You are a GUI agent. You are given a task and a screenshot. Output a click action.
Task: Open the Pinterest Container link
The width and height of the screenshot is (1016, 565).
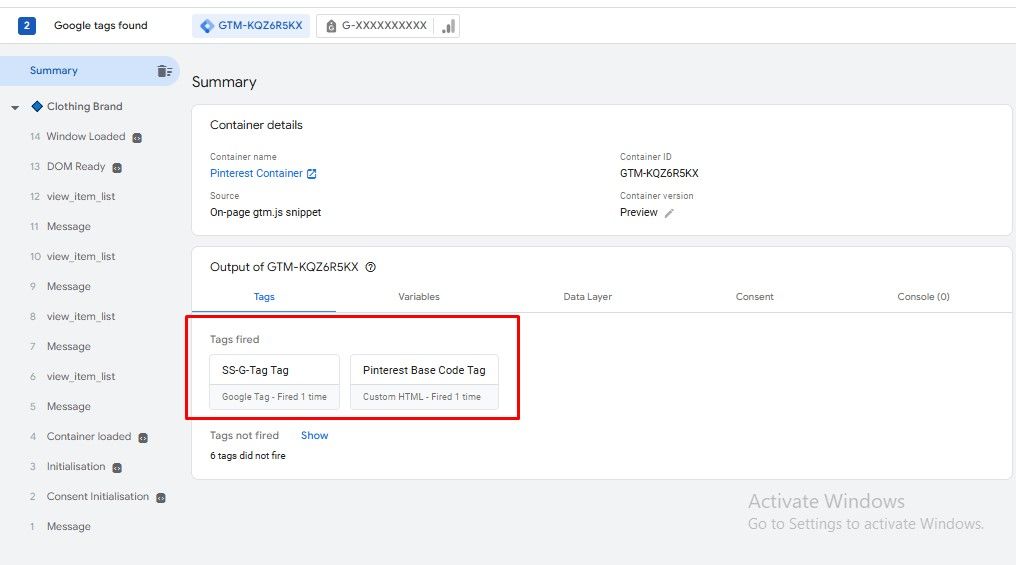pyautogui.click(x=256, y=174)
